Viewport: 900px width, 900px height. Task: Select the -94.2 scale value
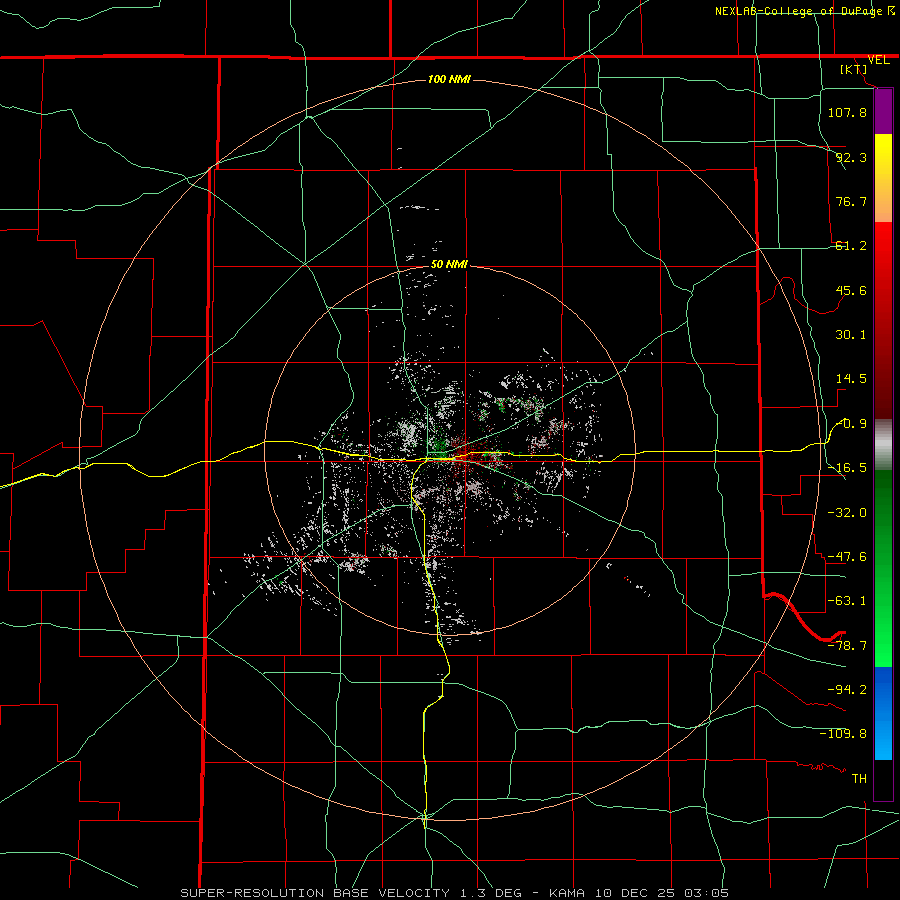pyautogui.click(x=847, y=689)
